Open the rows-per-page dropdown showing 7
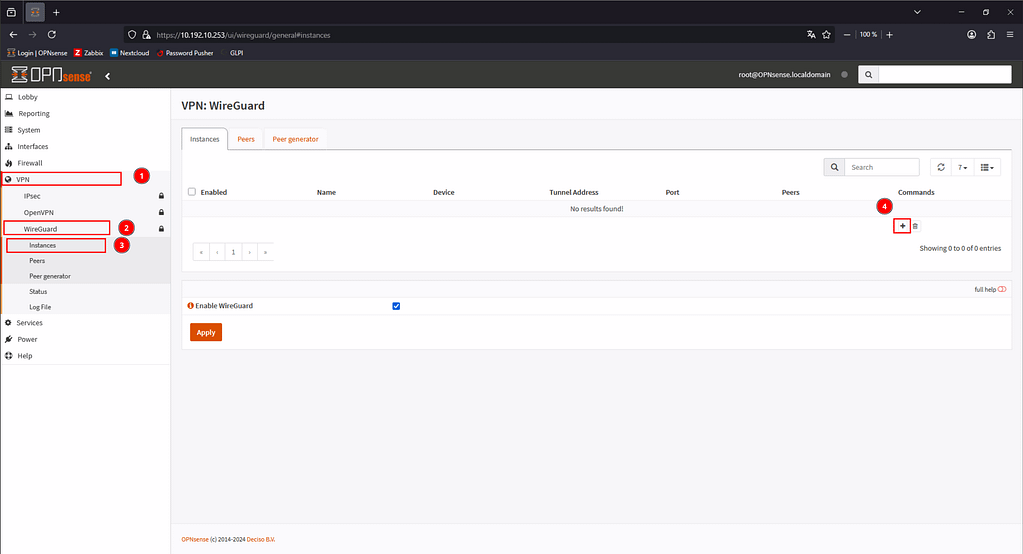This screenshot has height=554, width=1023. pyautogui.click(x=961, y=167)
